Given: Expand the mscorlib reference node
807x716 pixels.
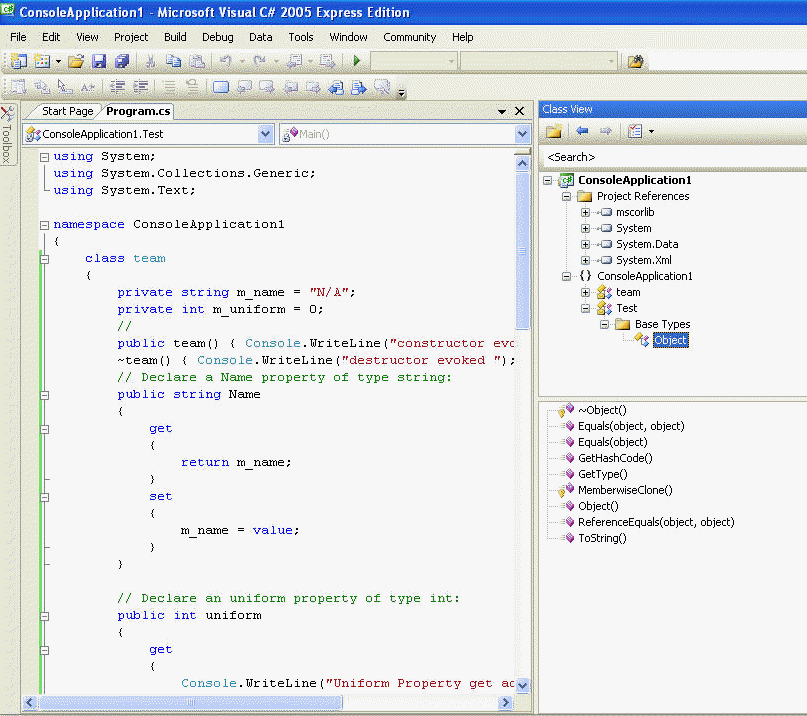Looking at the screenshot, I should pos(586,212).
